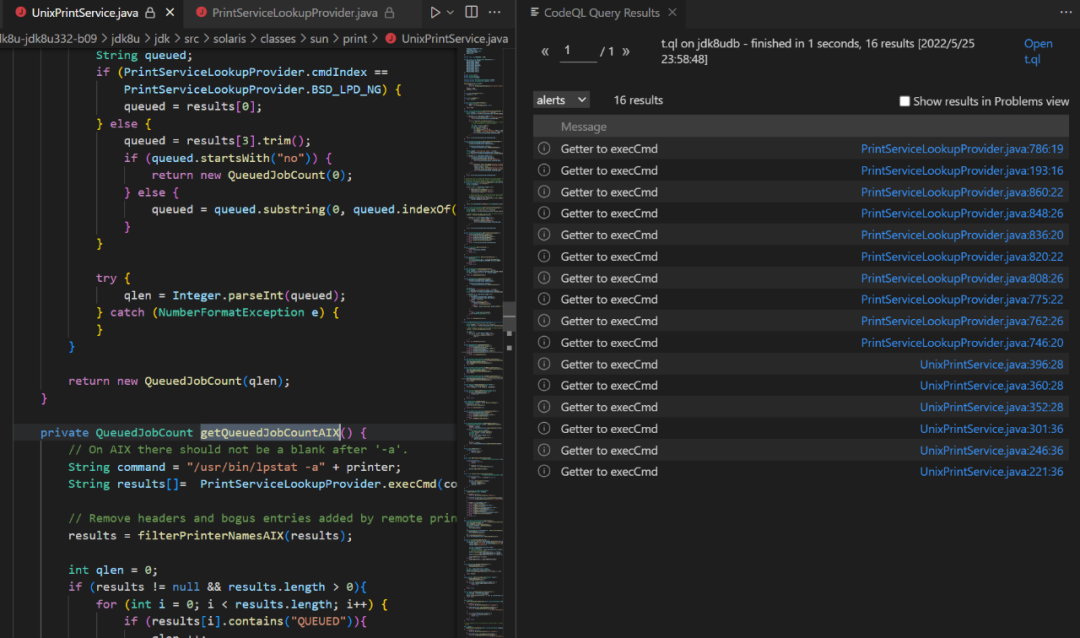Click the Open t.ql link
This screenshot has width=1080, height=638.
click(1038, 51)
